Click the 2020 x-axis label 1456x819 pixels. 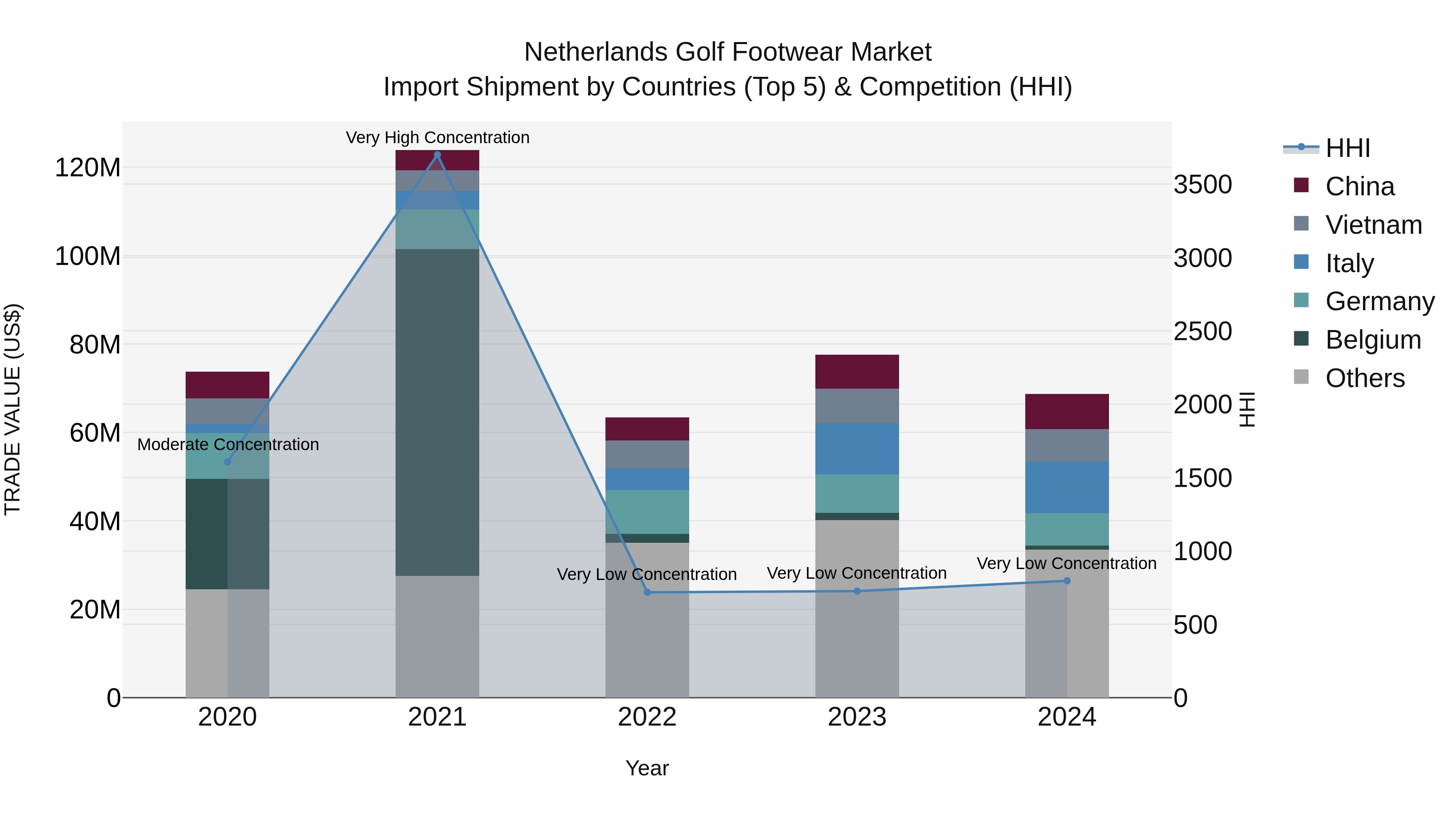(228, 717)
